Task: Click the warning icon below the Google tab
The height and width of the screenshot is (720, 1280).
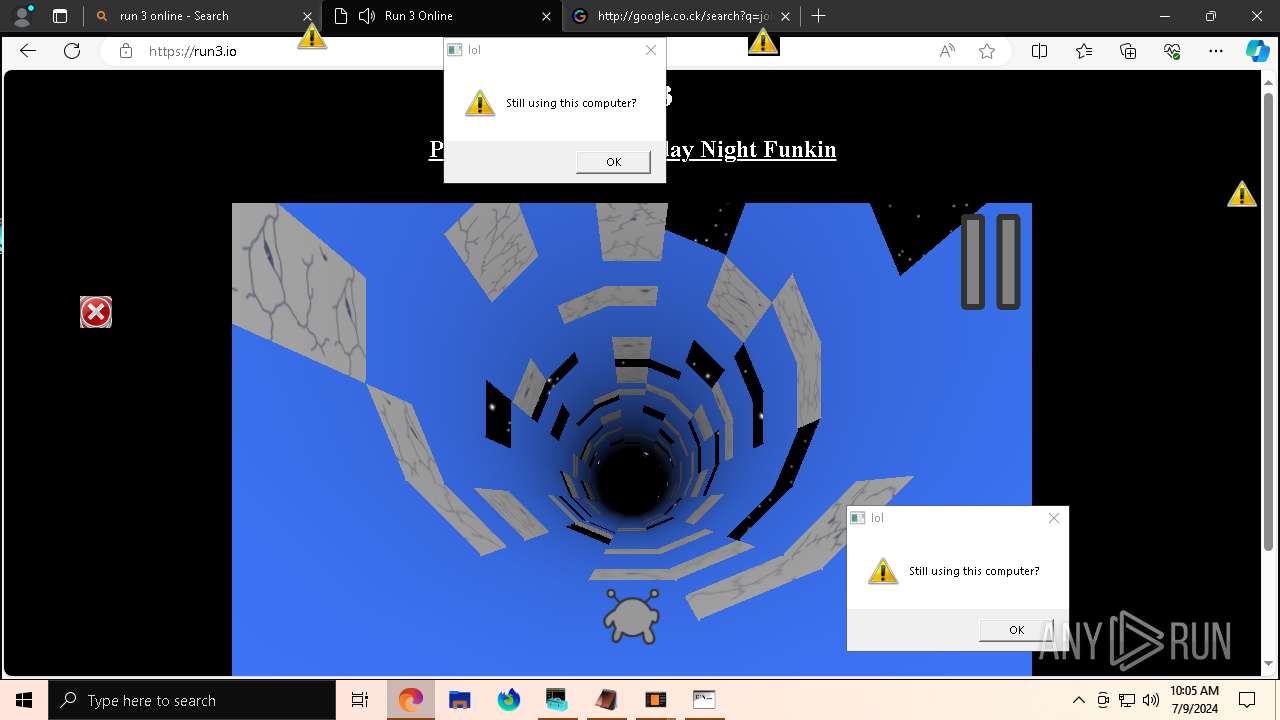Action: [763, 41]
